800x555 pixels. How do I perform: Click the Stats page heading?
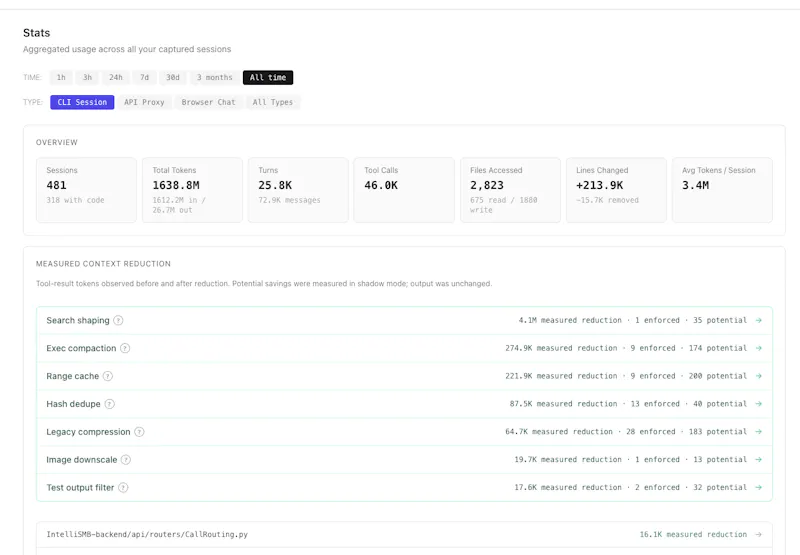[37, 33]
